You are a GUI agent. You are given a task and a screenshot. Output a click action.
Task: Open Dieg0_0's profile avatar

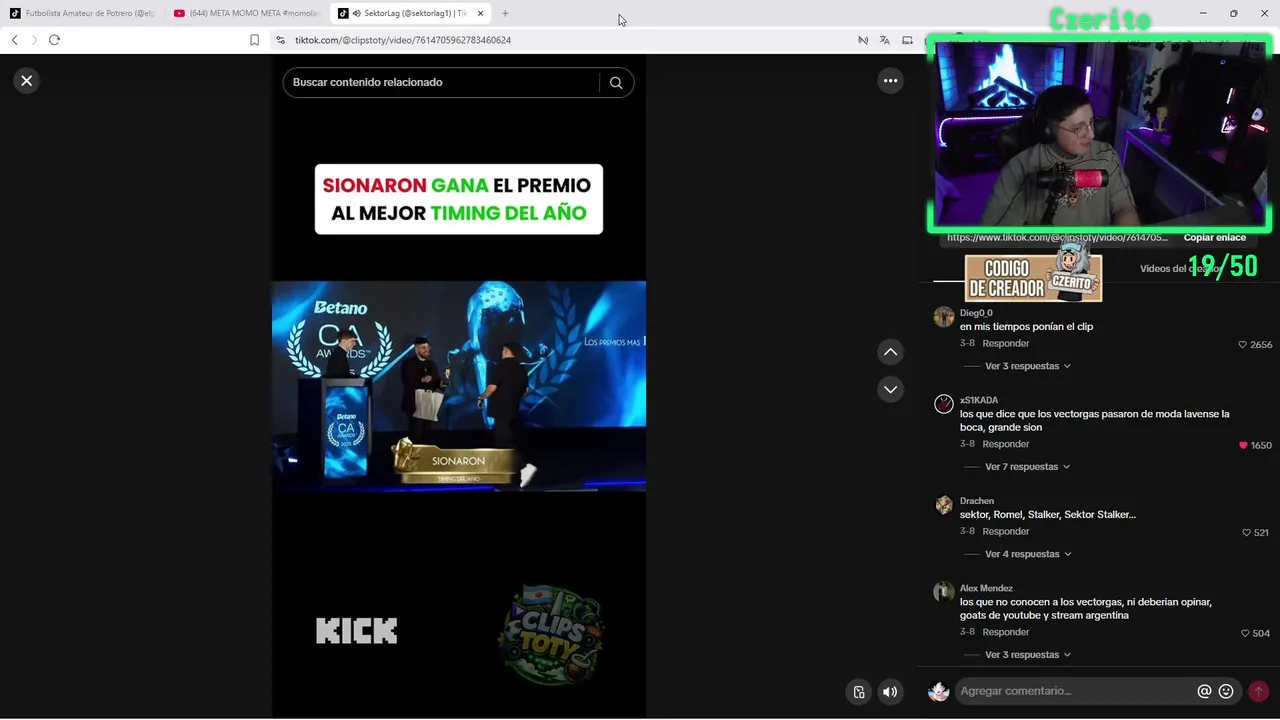(x=944, y=317)
